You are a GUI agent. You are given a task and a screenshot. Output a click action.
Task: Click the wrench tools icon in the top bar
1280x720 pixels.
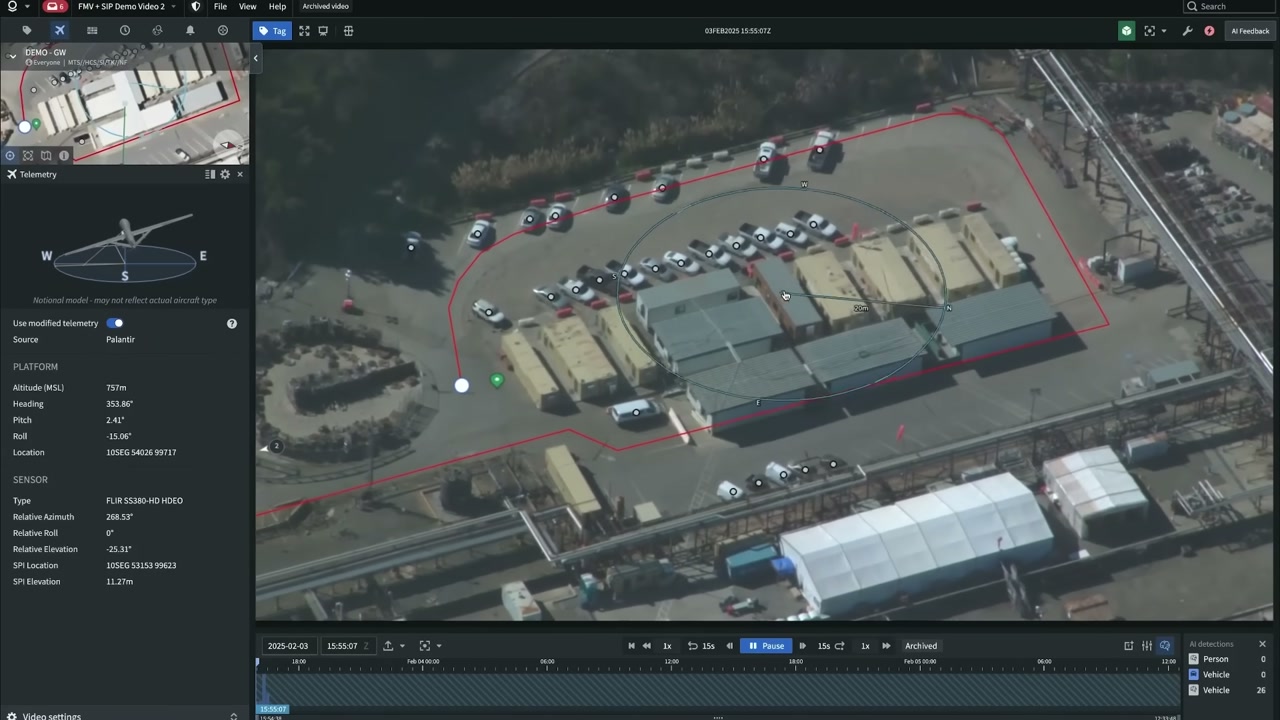tap(1187, 31)
